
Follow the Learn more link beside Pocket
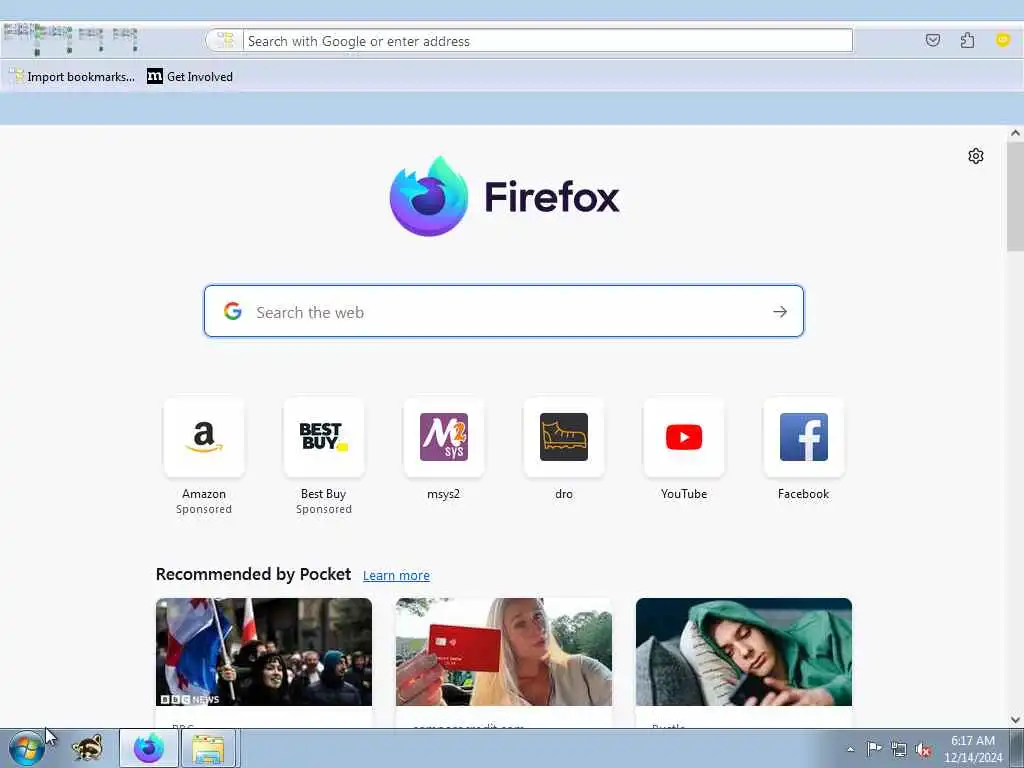pos(396,575)
